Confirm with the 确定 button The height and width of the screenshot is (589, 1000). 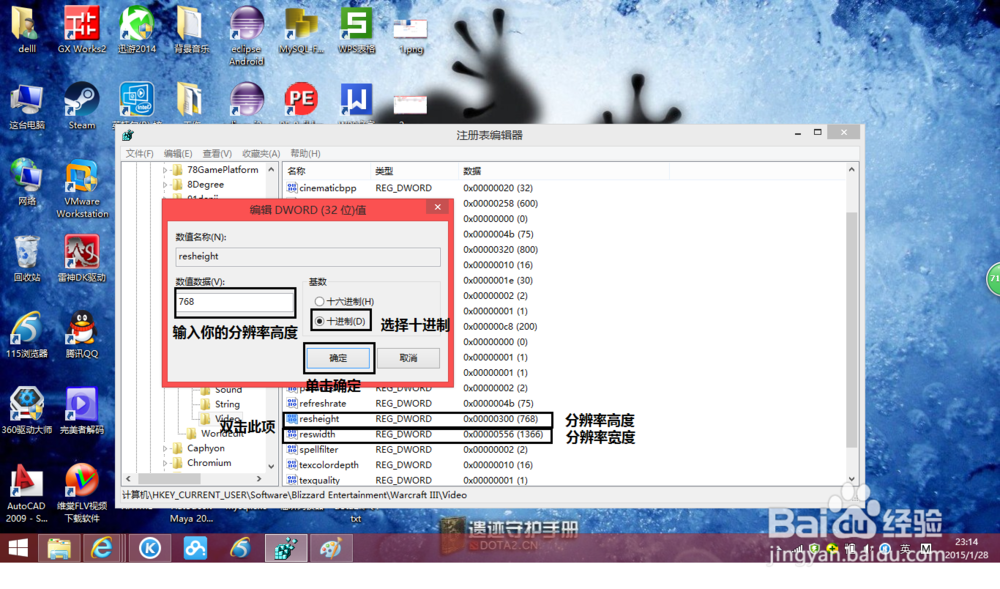coord(338,358)
